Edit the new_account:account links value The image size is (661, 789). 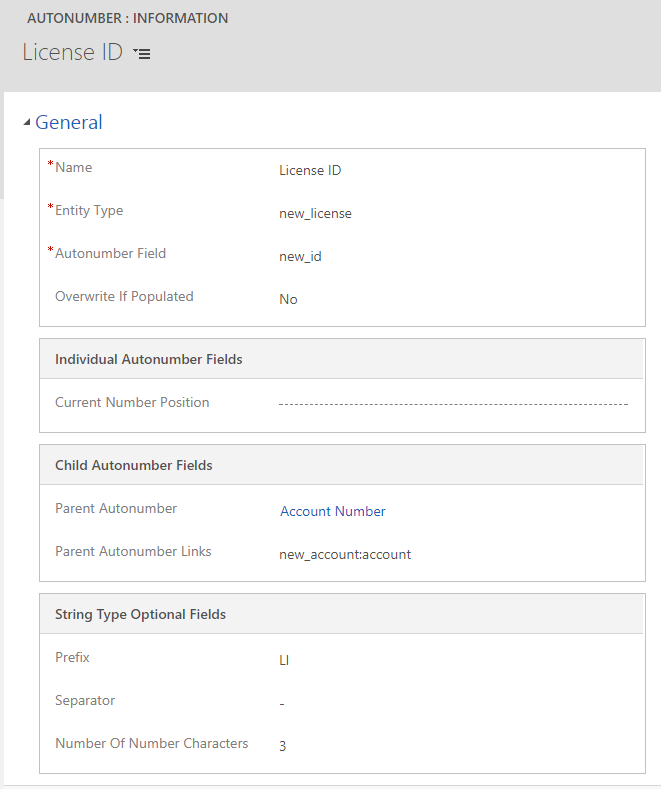[345, 555]
